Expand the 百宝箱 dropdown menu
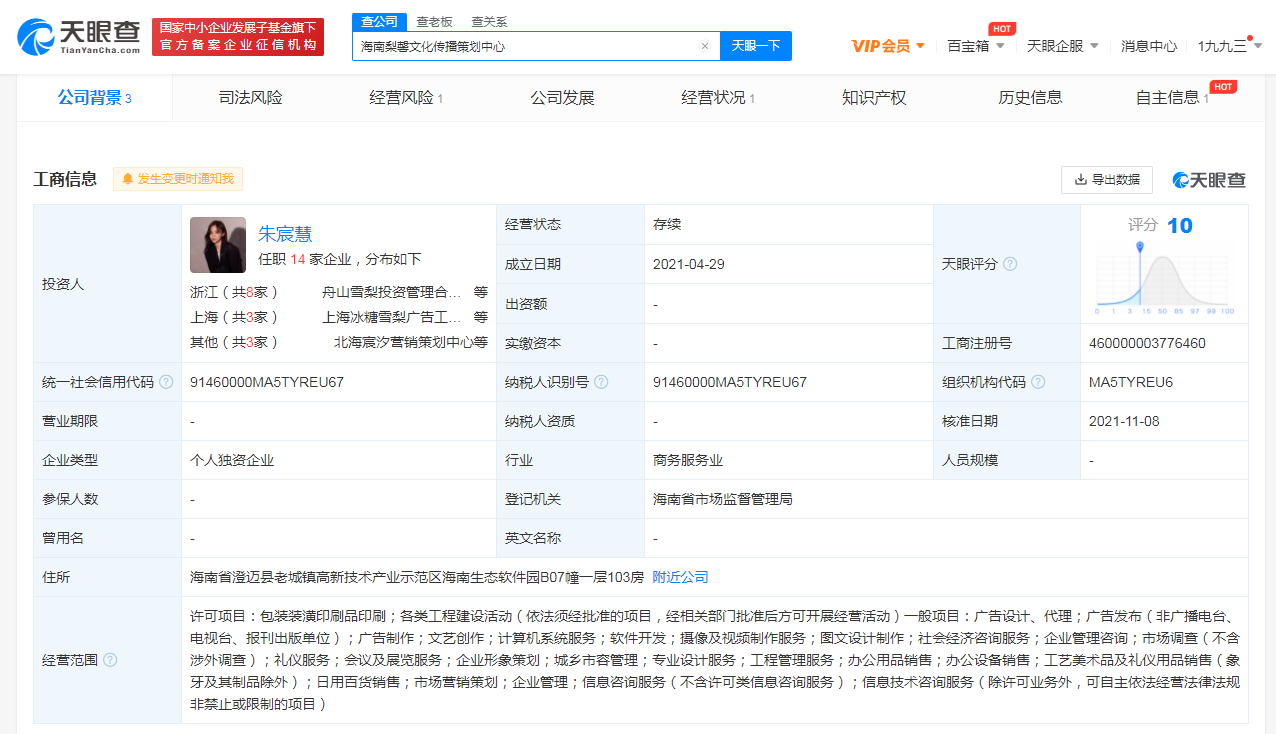 pyautogui.click(x=976, y=46)
